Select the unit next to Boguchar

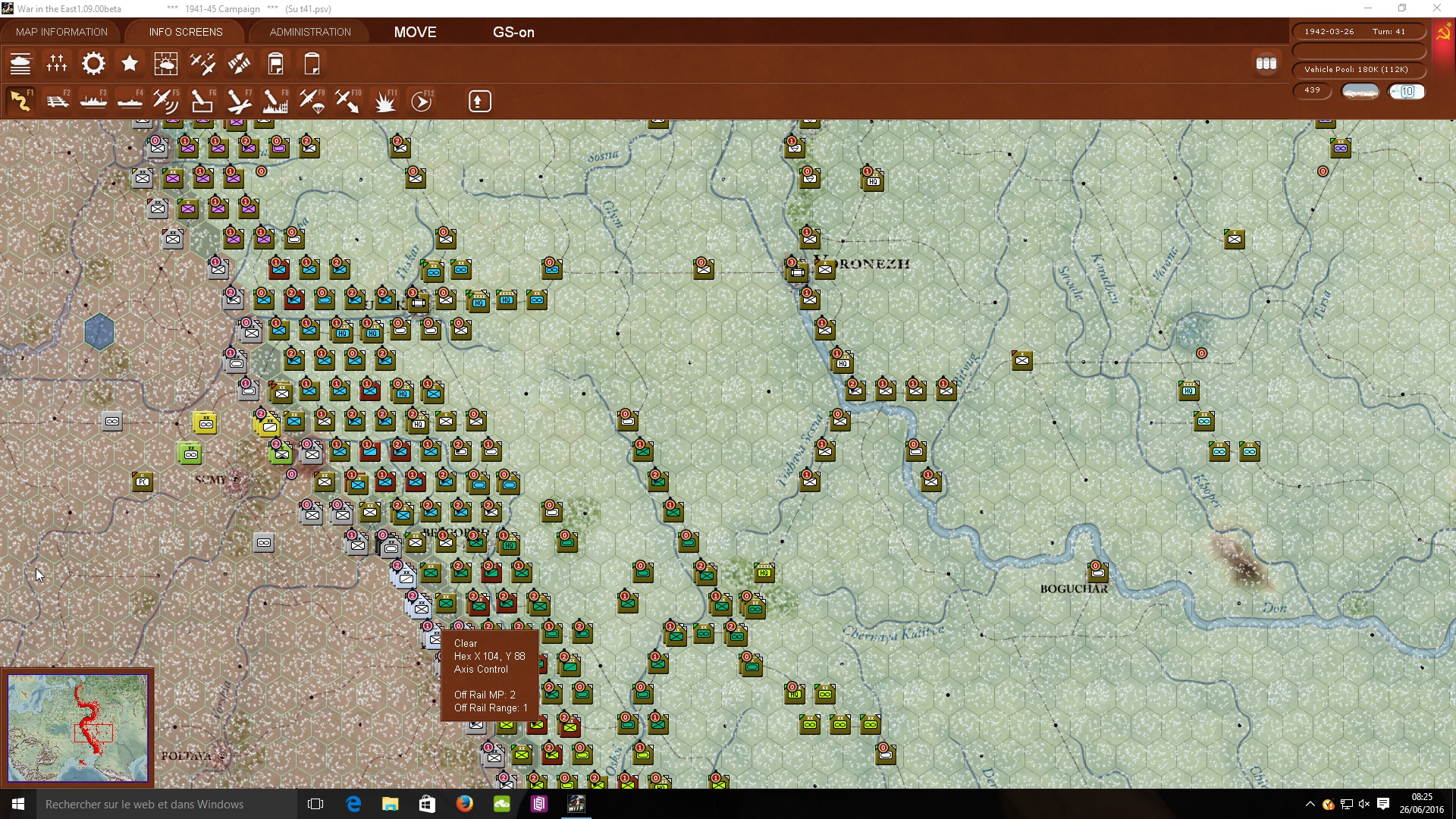tap(1097, 572)
